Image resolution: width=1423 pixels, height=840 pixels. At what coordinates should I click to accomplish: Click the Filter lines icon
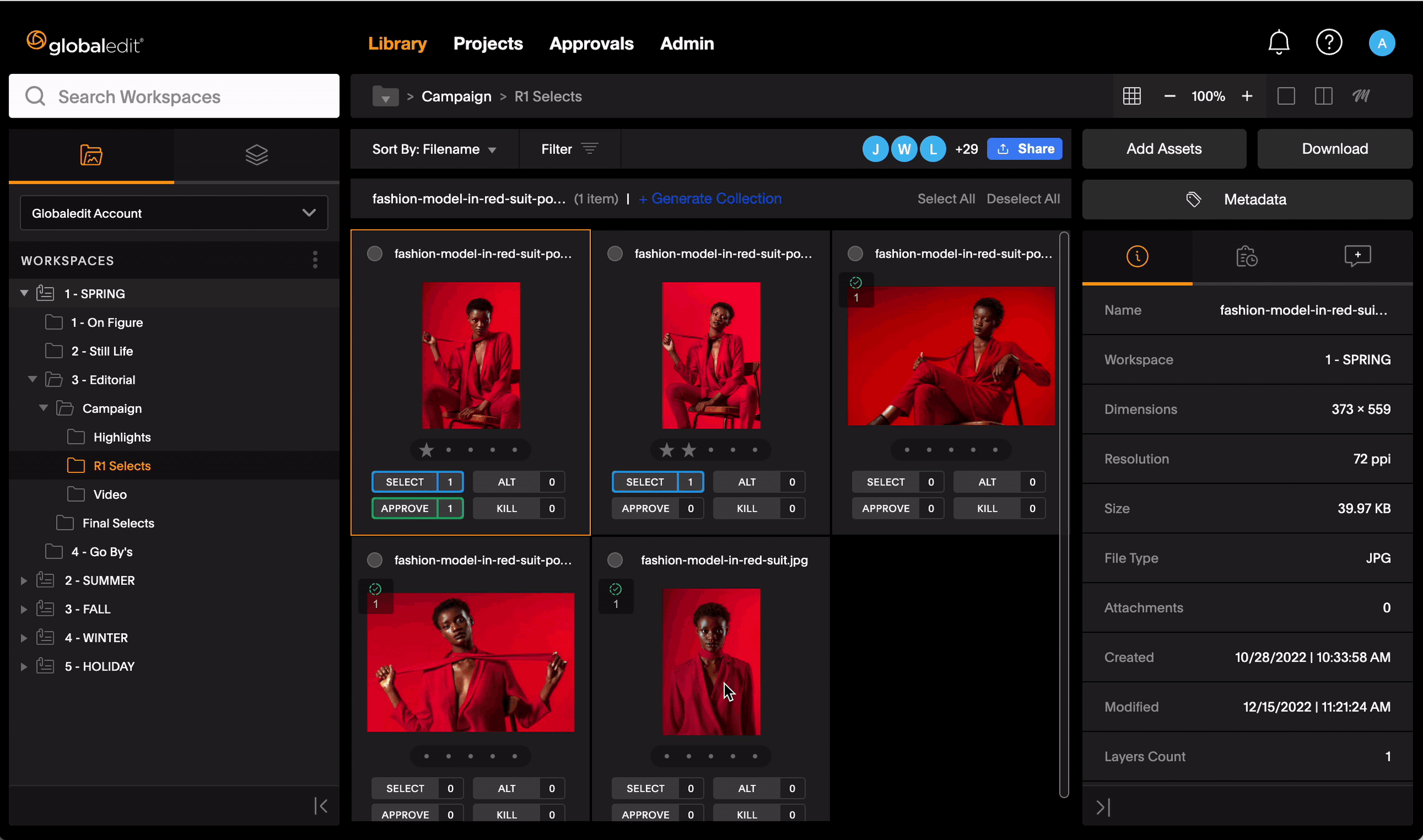589,148
